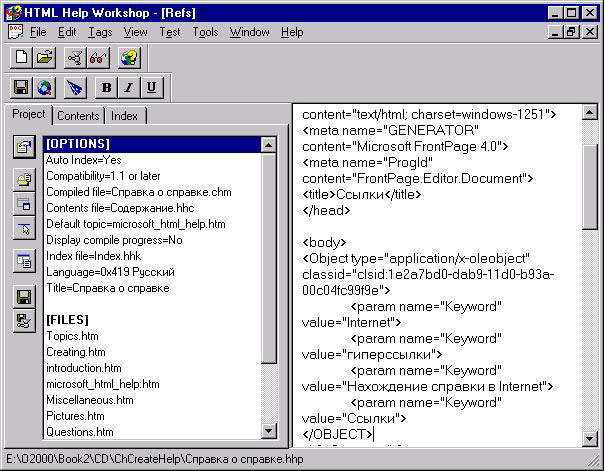The image size is (606, 471).
Task: Click the Add/Modify window definitions sidebar icon
Action: point(24,203)
